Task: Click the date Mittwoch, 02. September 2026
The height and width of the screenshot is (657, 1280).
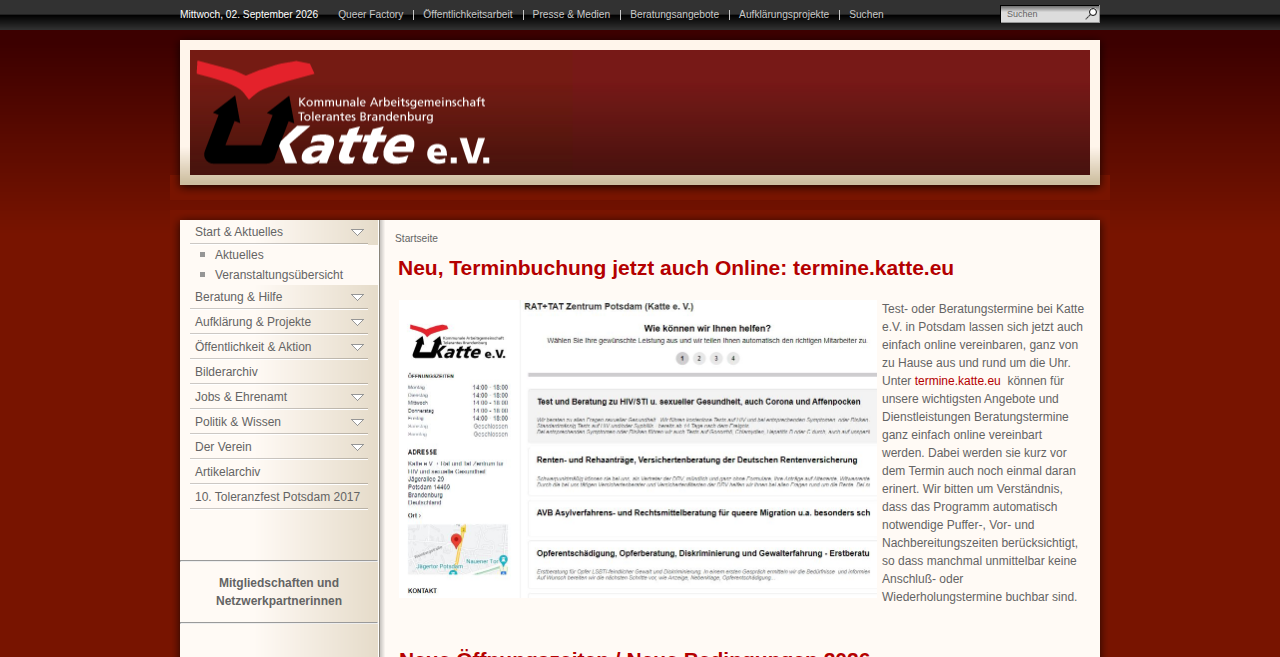Action: [249, 14]
